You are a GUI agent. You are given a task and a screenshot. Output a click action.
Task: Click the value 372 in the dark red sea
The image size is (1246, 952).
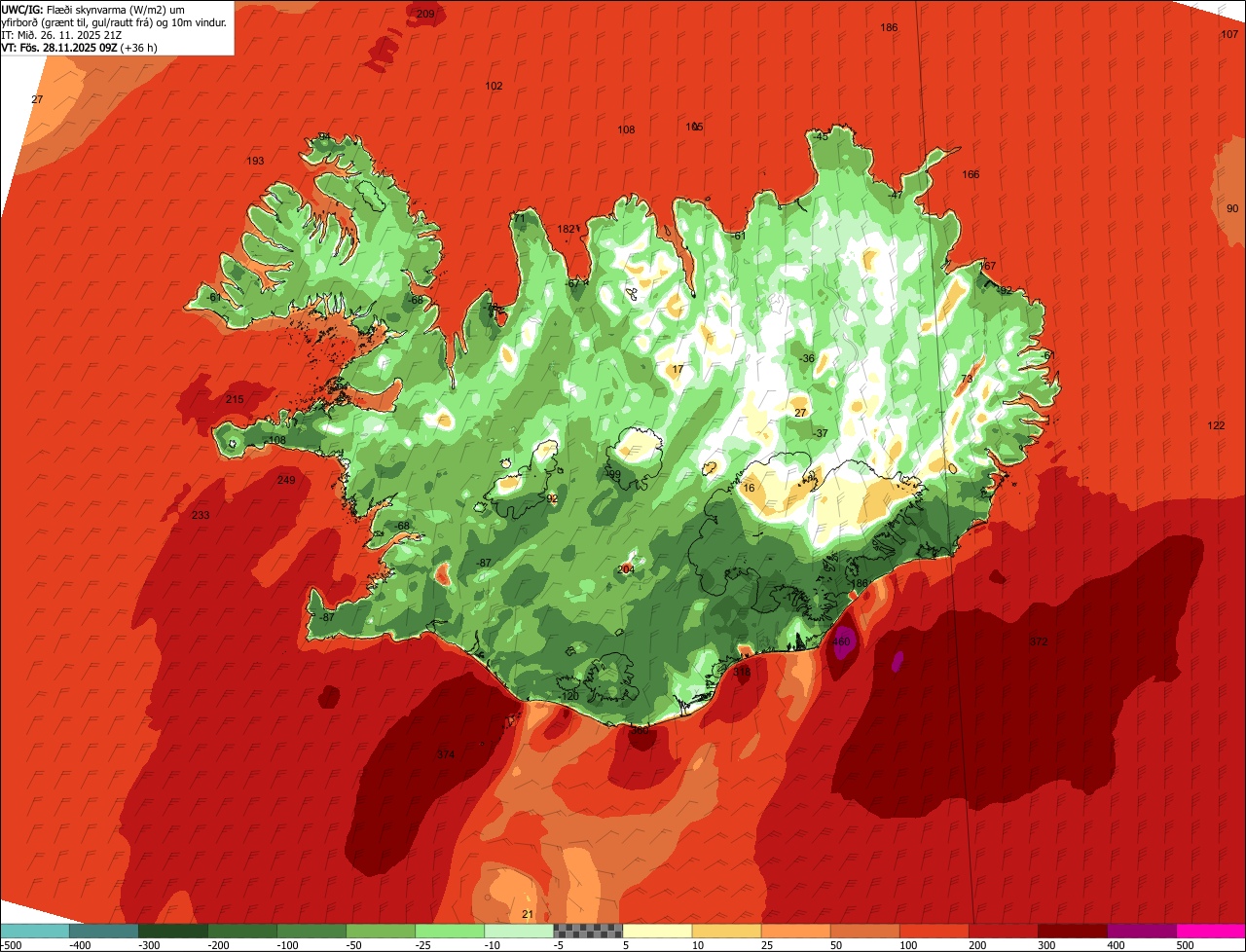pos(1039,641)
